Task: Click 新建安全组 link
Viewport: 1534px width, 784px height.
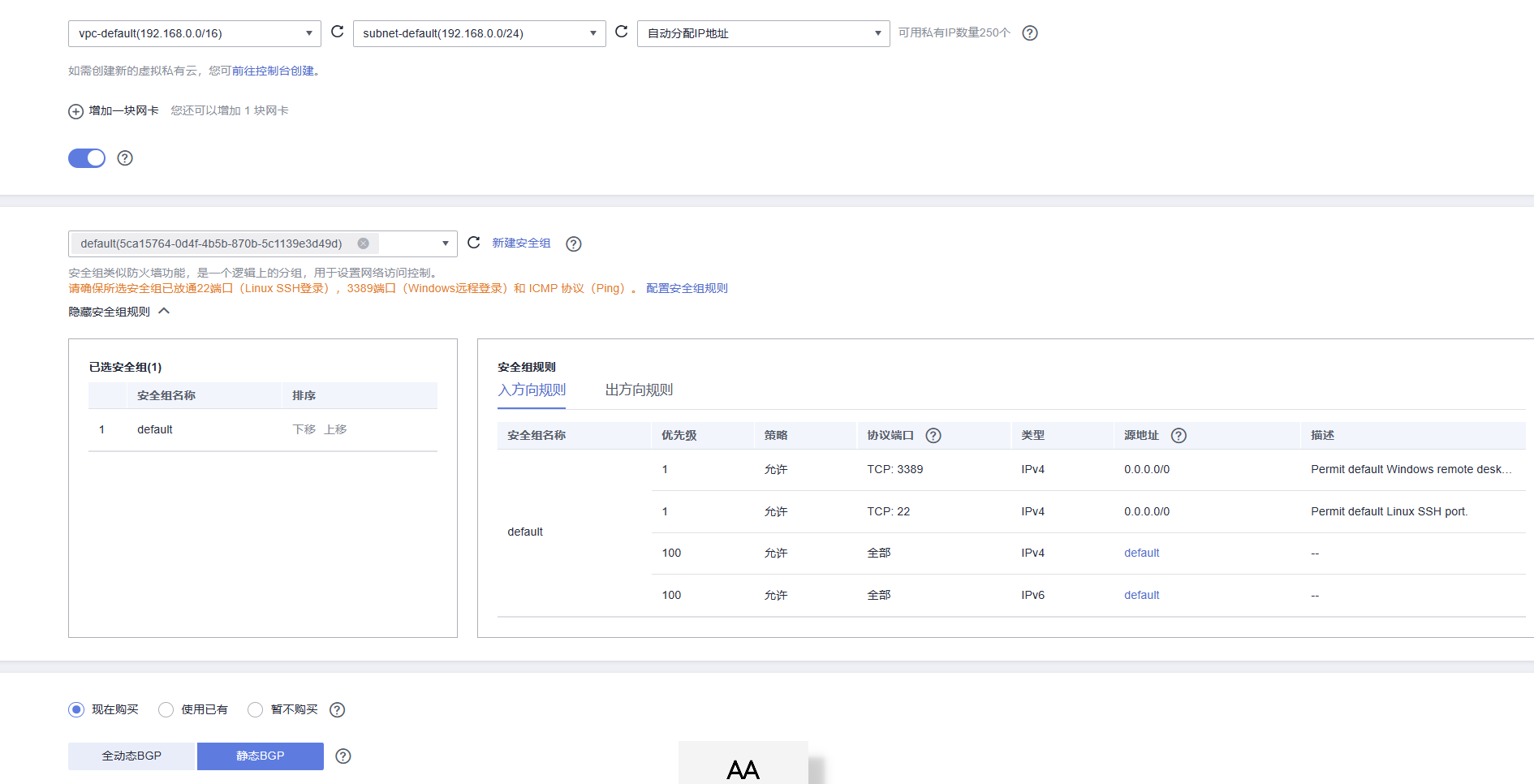Action: [521, 243]
